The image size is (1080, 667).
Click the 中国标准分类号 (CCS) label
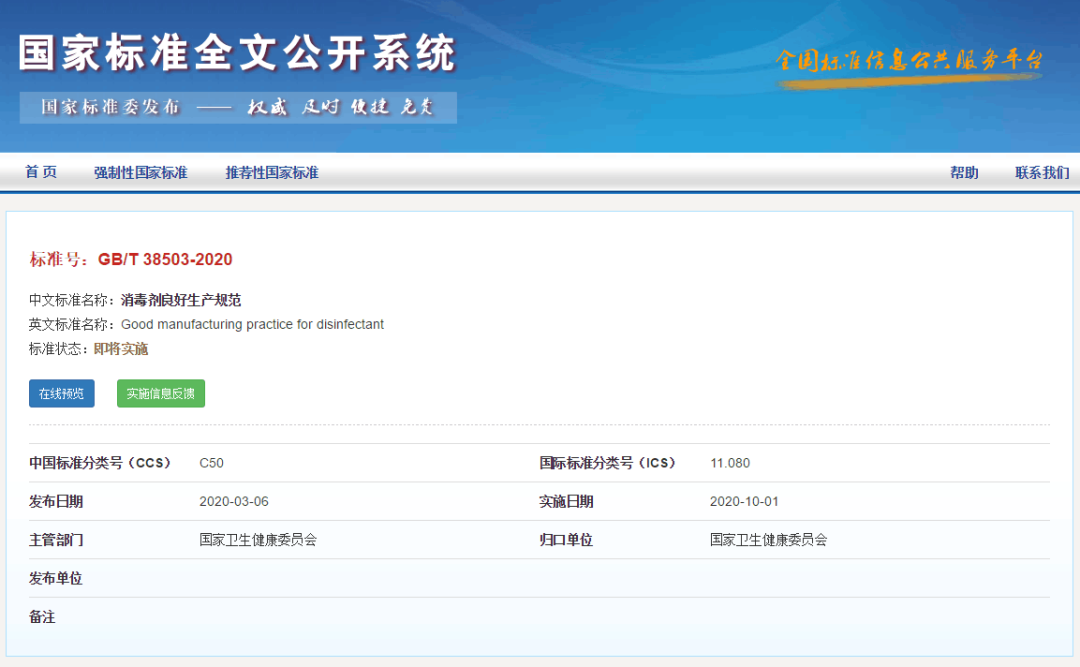point(100,463)
